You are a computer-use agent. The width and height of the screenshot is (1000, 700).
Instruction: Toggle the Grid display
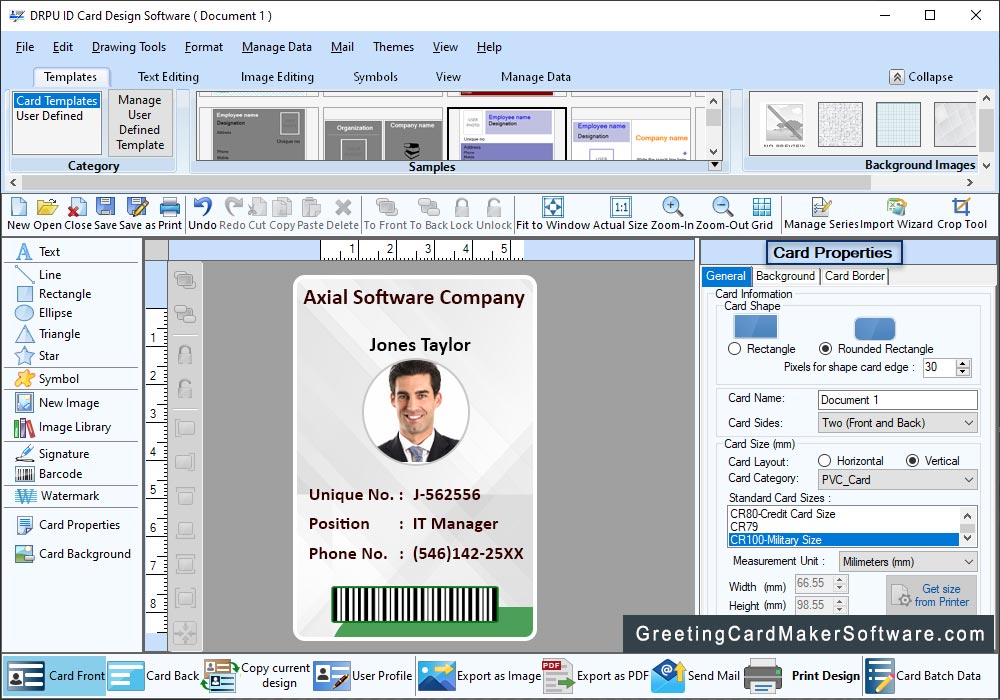tap(761, 214)
